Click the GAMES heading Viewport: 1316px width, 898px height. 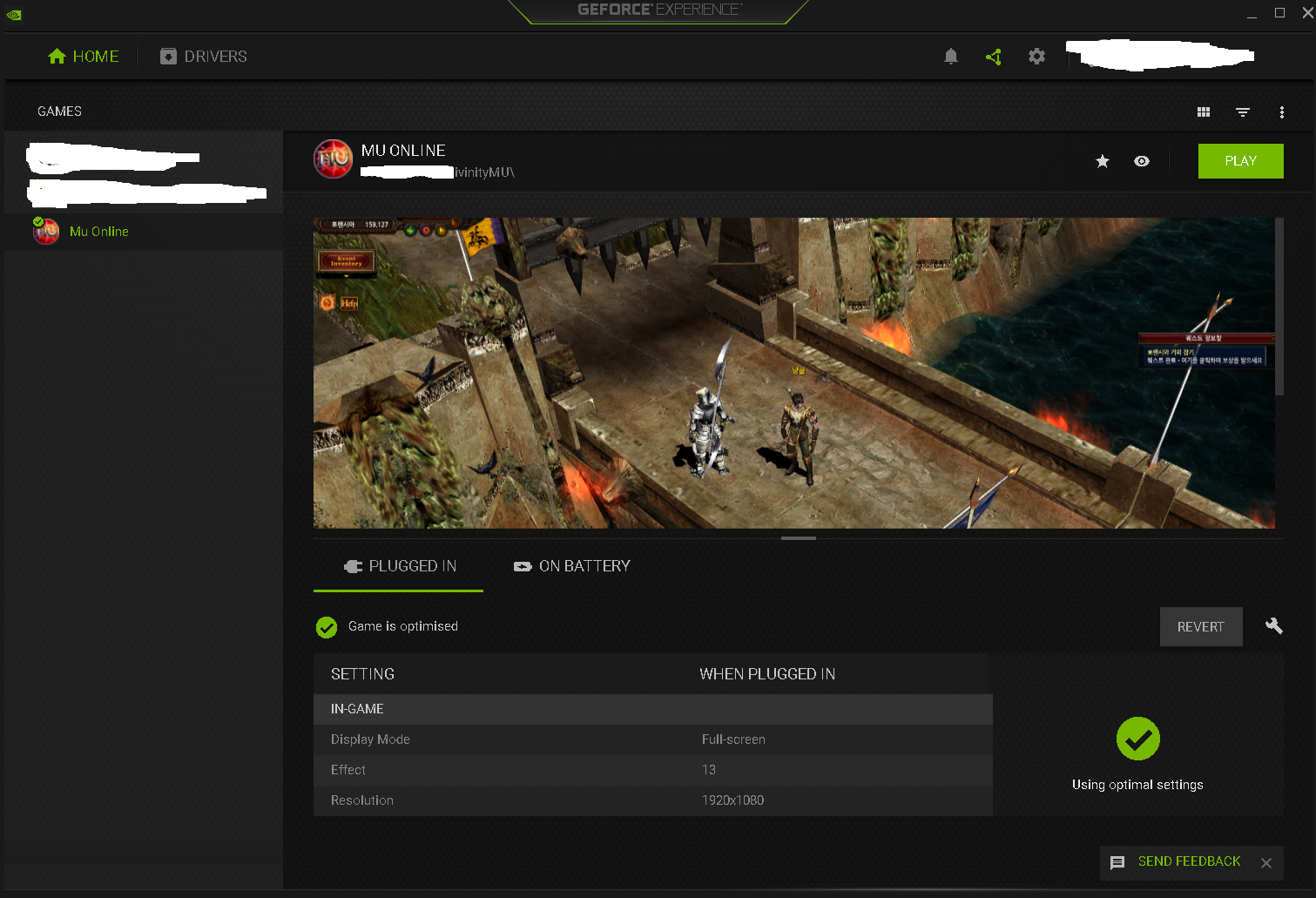coord(59,111)
